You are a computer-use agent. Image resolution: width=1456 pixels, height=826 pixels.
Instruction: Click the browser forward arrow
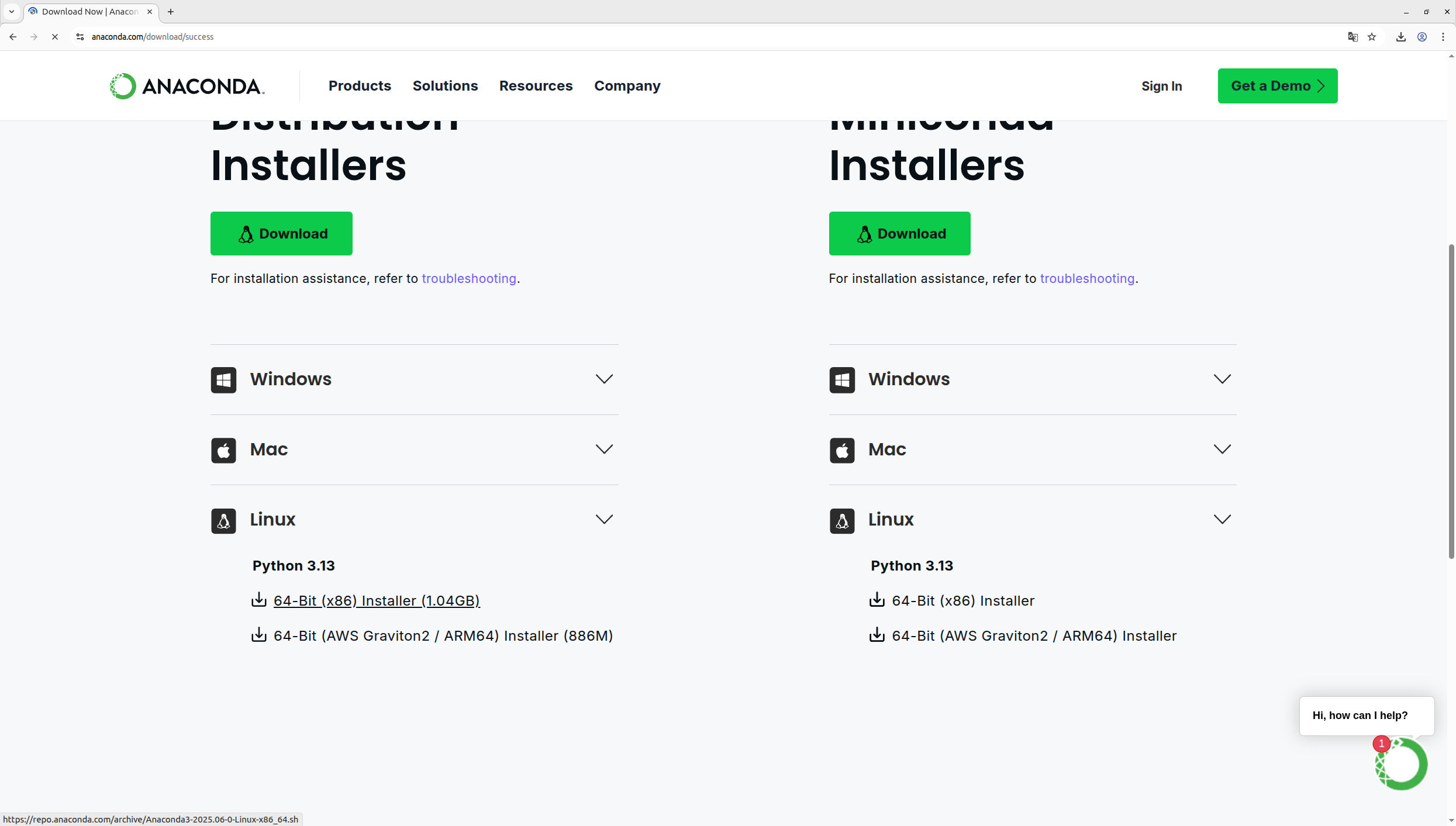tap(34, 37)
